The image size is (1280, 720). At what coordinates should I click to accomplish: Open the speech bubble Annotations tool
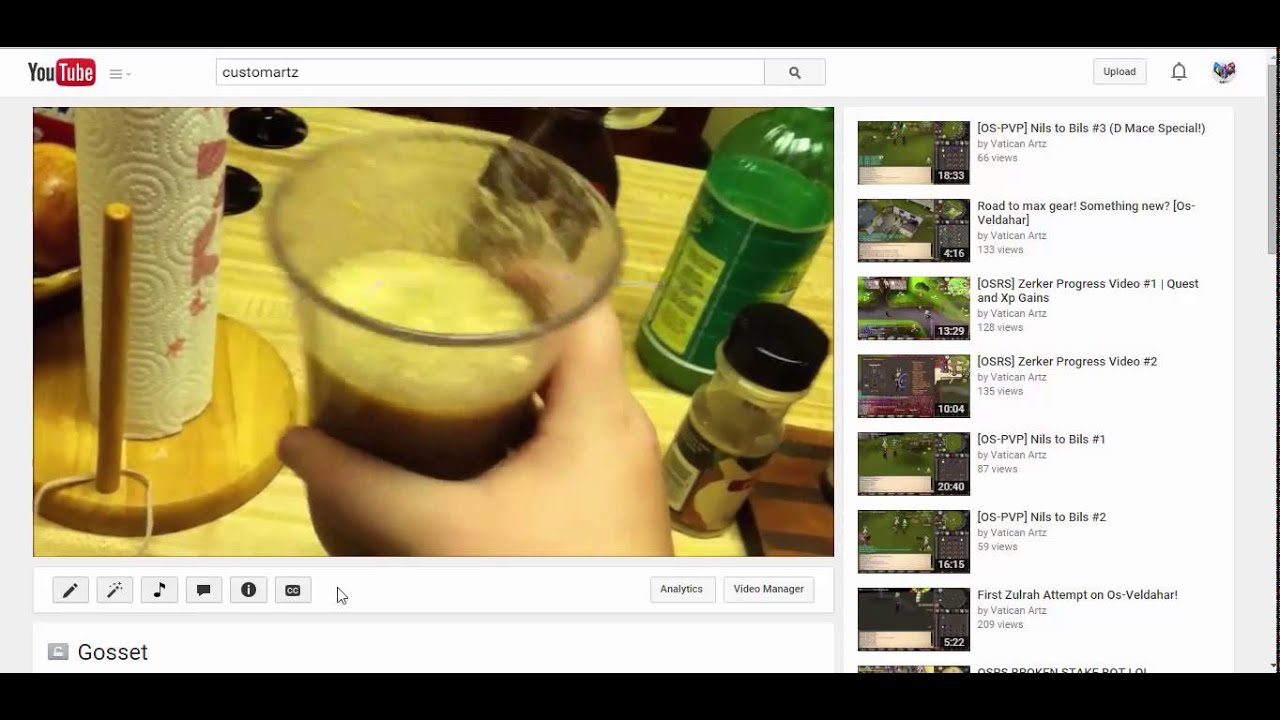click(204, 590)
